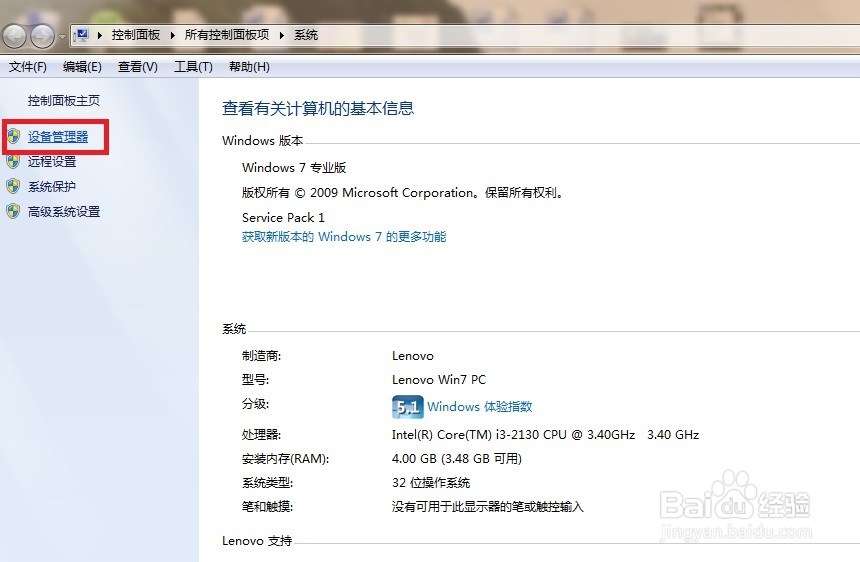Click the 控制面板 breadcrumb

click(x=135, y=35)
